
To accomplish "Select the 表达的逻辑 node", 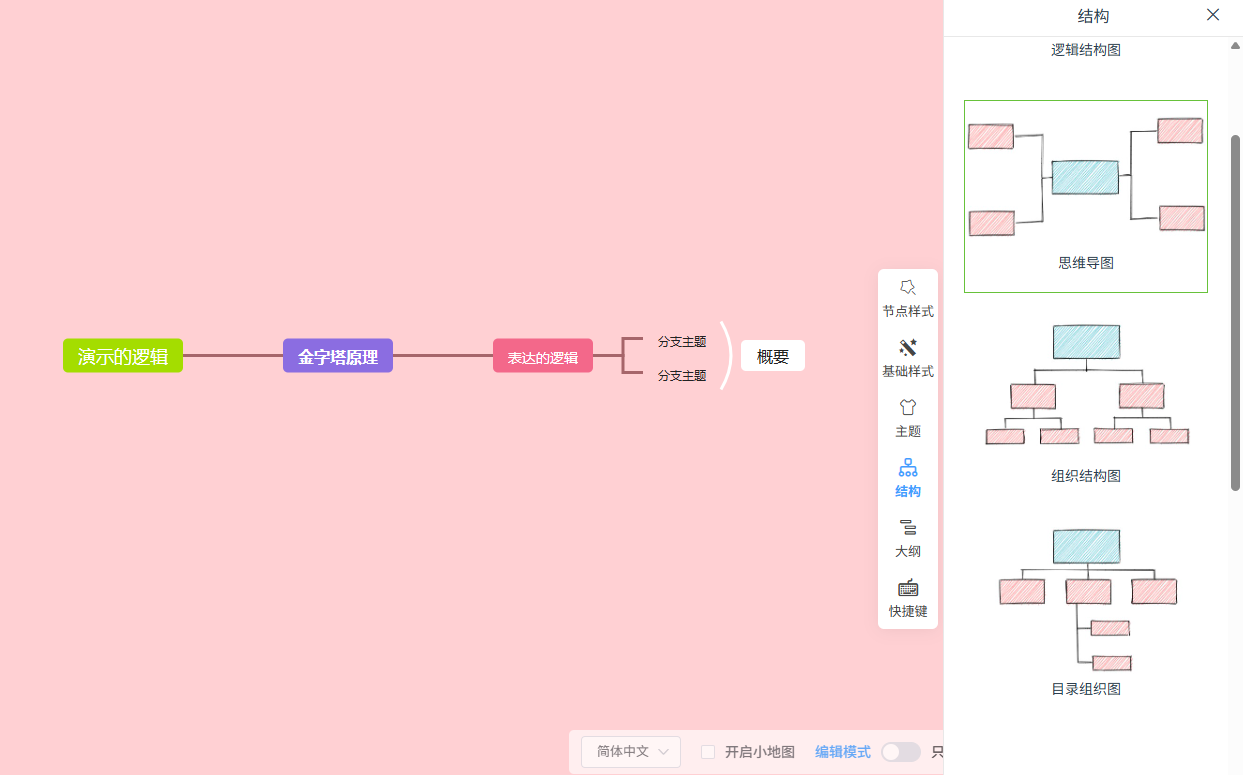I will pyautogui.click(x=543, y=355).
